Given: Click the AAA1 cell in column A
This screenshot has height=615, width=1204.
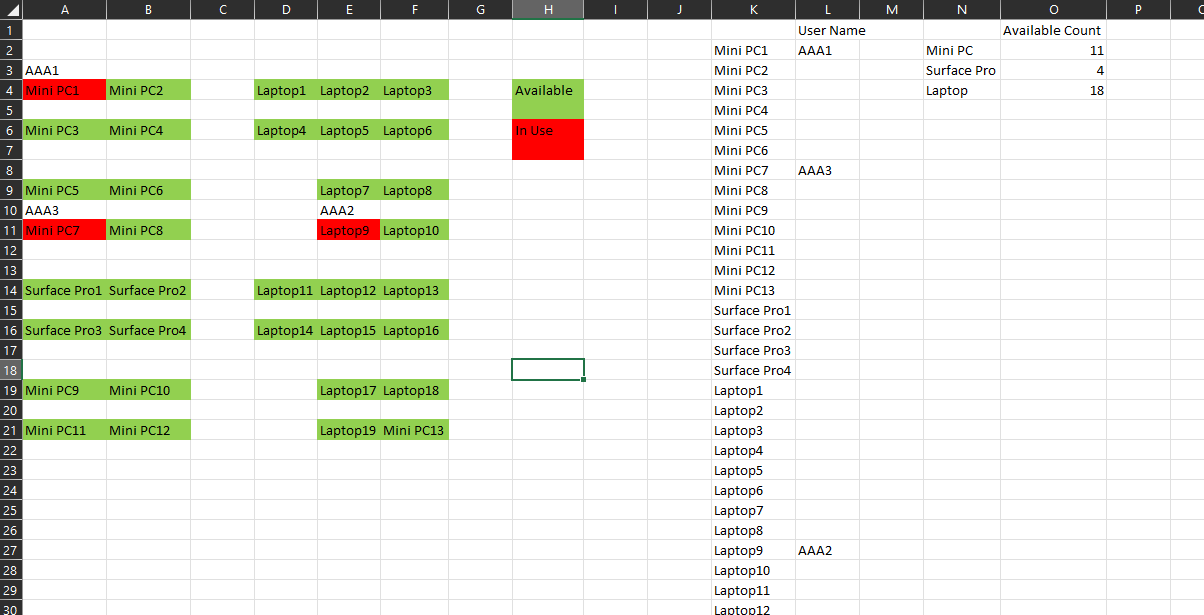Looking at the screenshot, I should [64, 70].
